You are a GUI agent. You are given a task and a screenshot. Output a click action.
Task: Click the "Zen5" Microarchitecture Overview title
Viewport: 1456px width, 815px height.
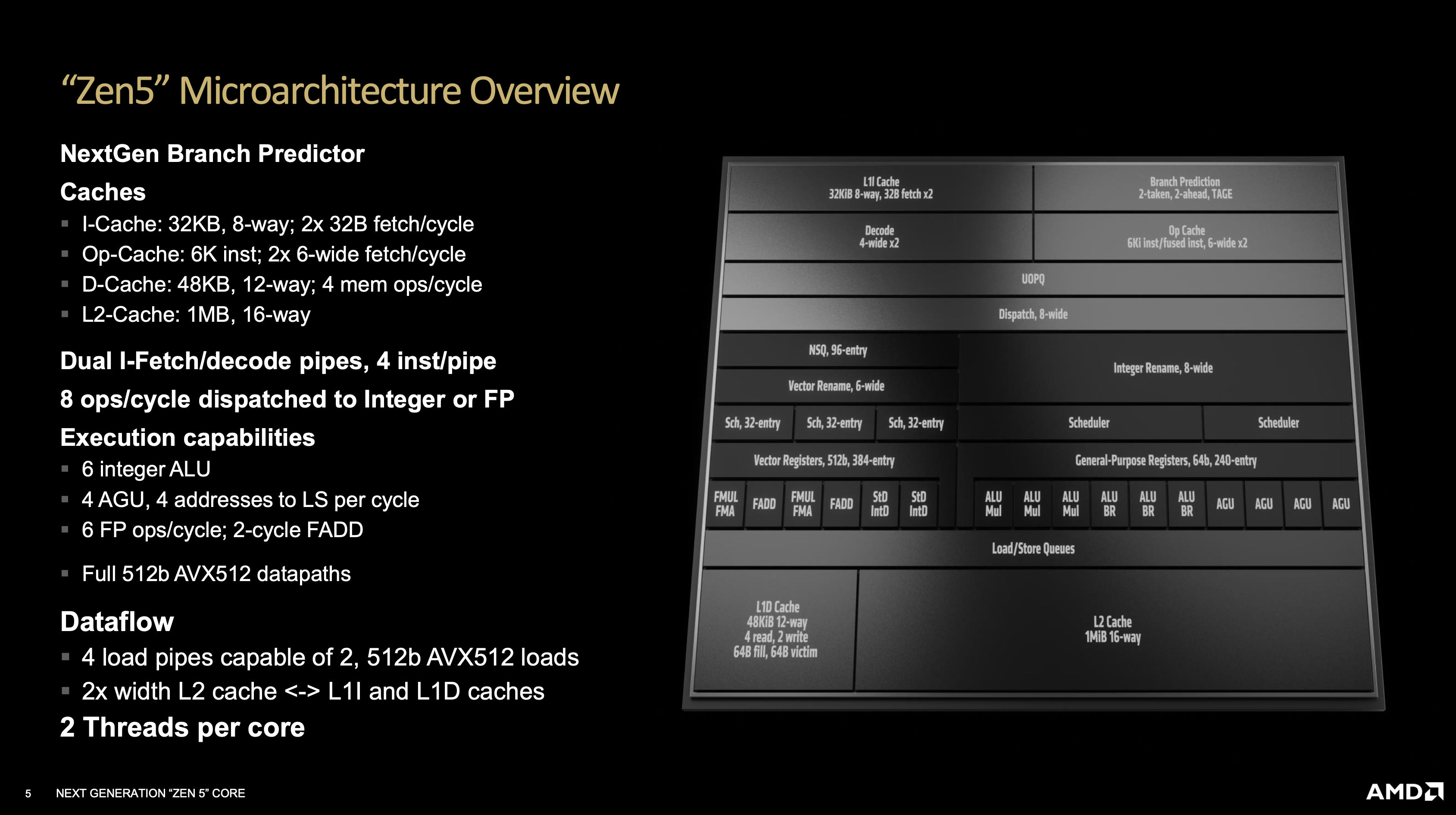[340, 90]
